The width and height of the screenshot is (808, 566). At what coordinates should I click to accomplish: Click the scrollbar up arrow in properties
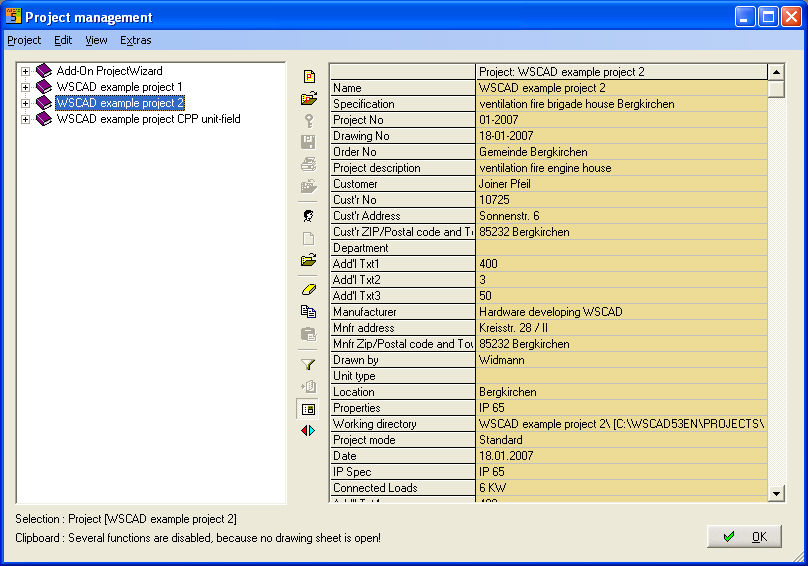click(x=776, y=72)
